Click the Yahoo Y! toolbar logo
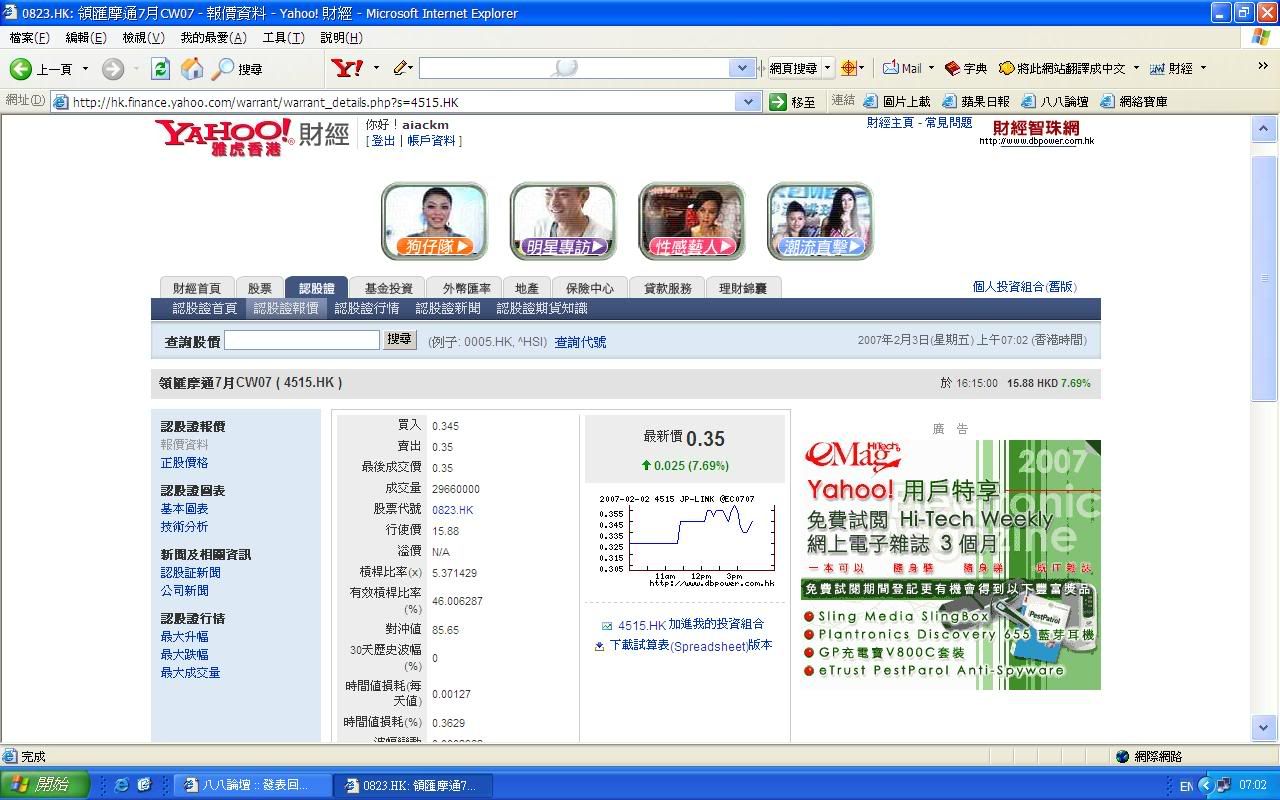 tap(347, 68)
